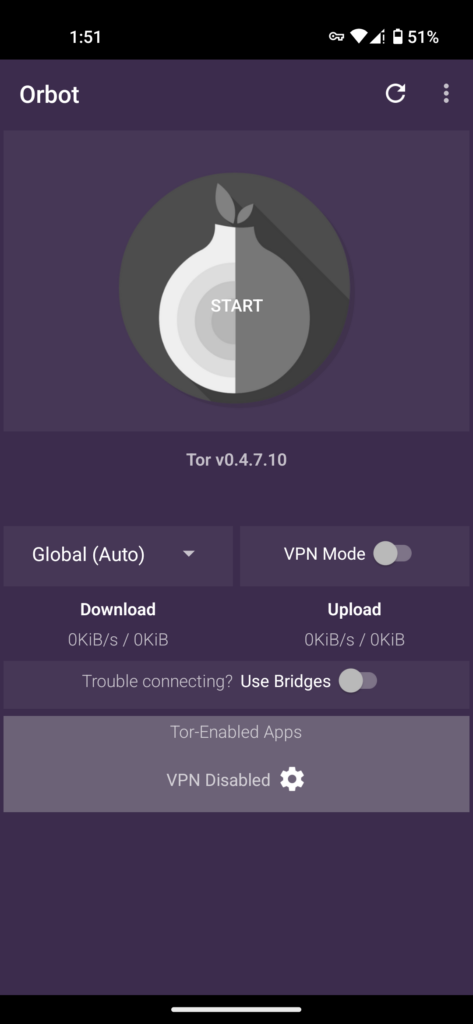Screen dimensions: 473x1024
Task: Tap the cellular signal status icon
Action: pyautogui.click(x=377, y=37)
